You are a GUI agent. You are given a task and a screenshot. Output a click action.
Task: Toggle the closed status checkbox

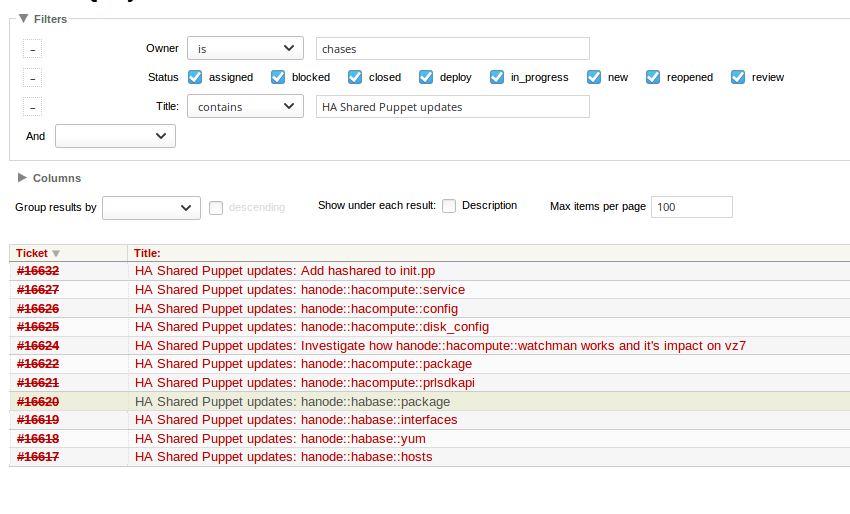[355, 77]
